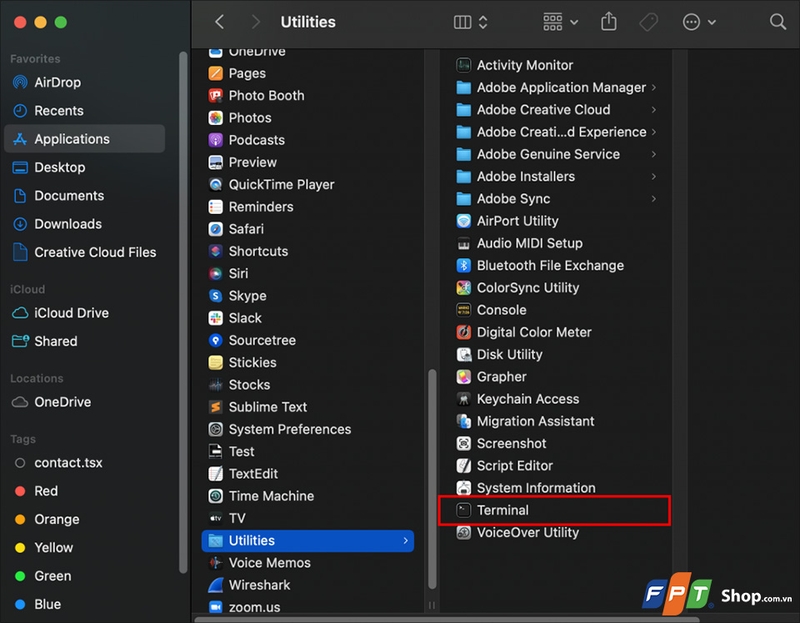Click the Disk Utility icon
Screen dimensions: 800x623
(463, 355)
